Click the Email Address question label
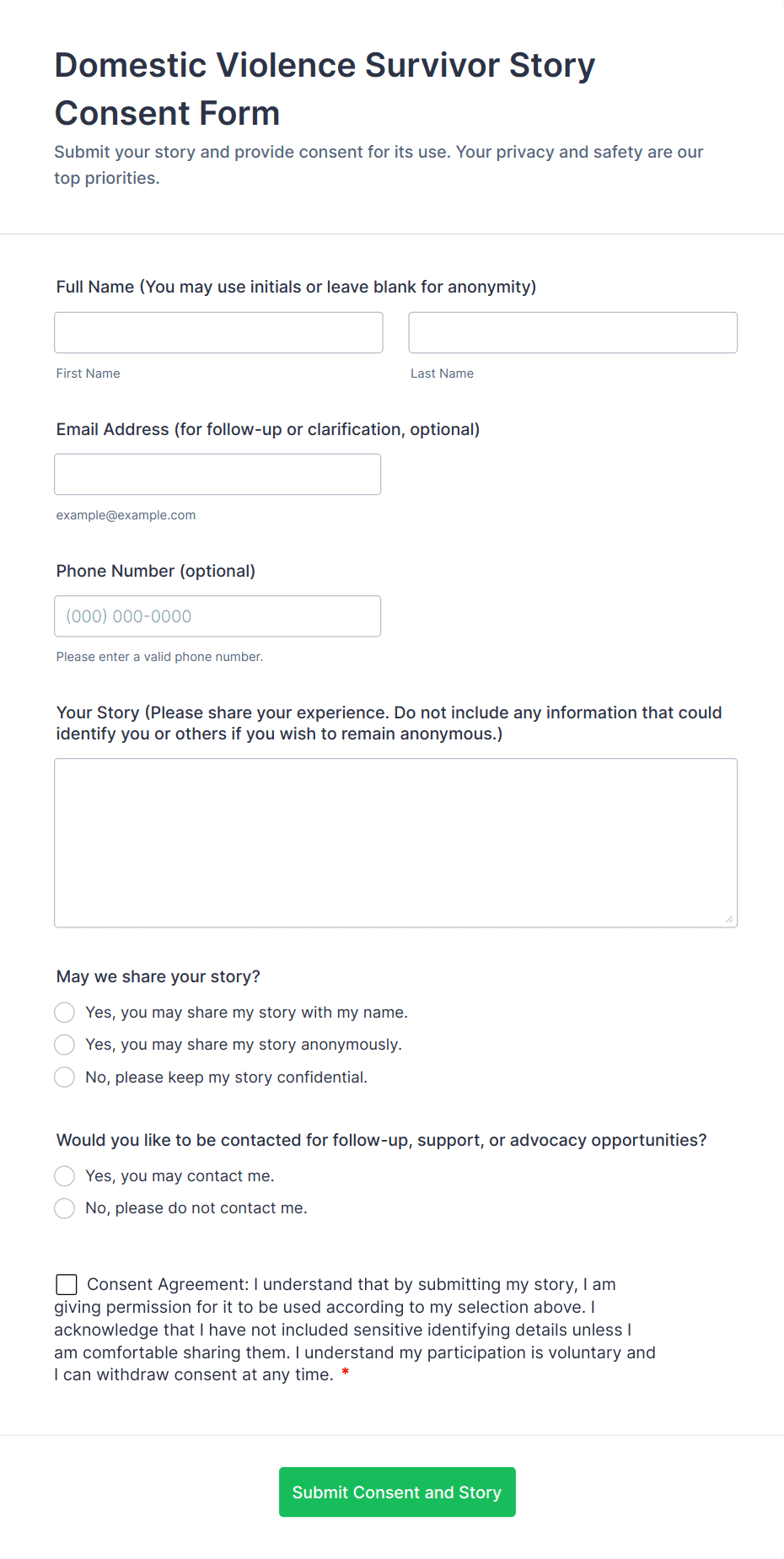The image size is (784, 1559). click(x=268, y=429)
